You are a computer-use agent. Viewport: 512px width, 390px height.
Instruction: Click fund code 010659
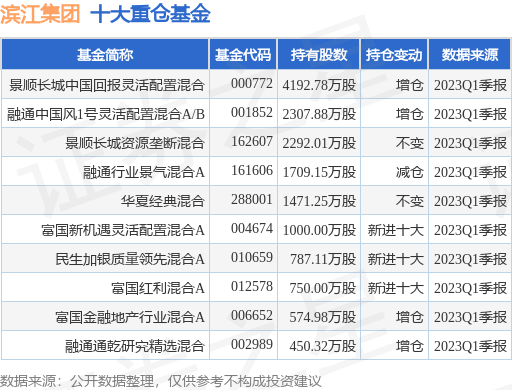tap(252, 258)
